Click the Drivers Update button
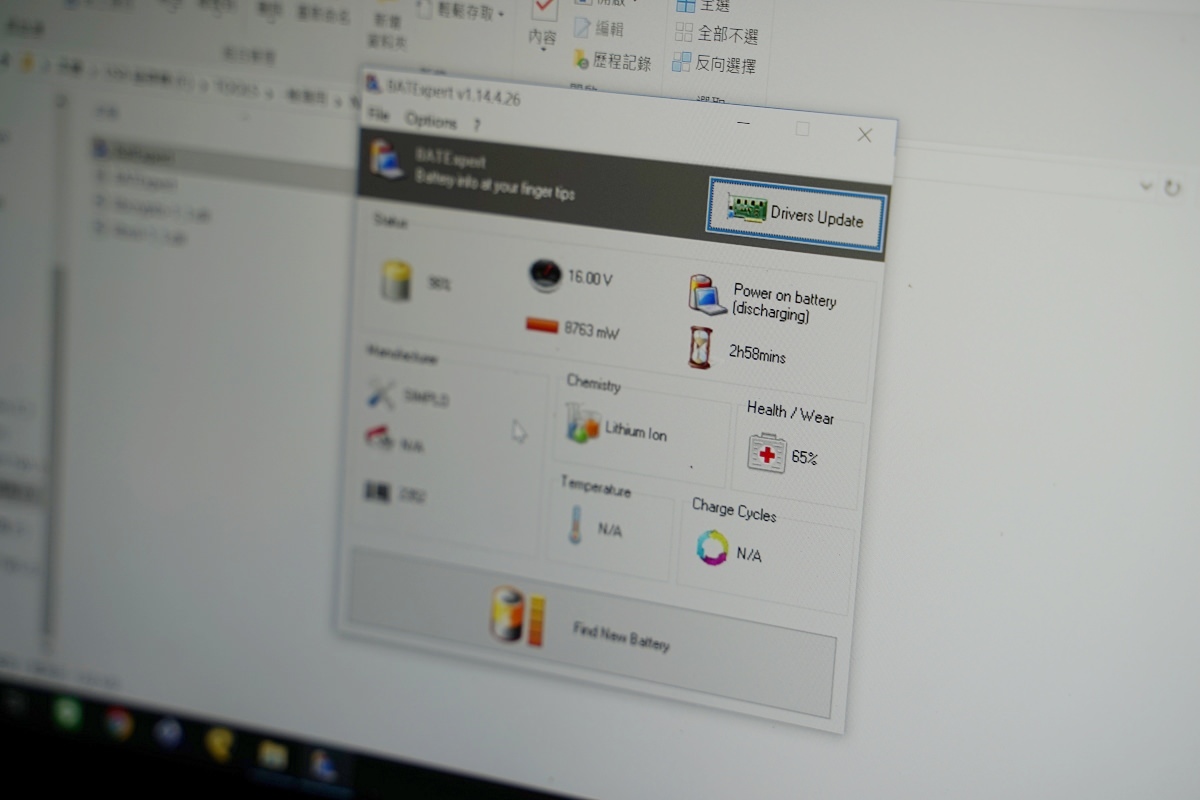The height and width of the screenshot is (800, 1200). click(x=796, y=213)
